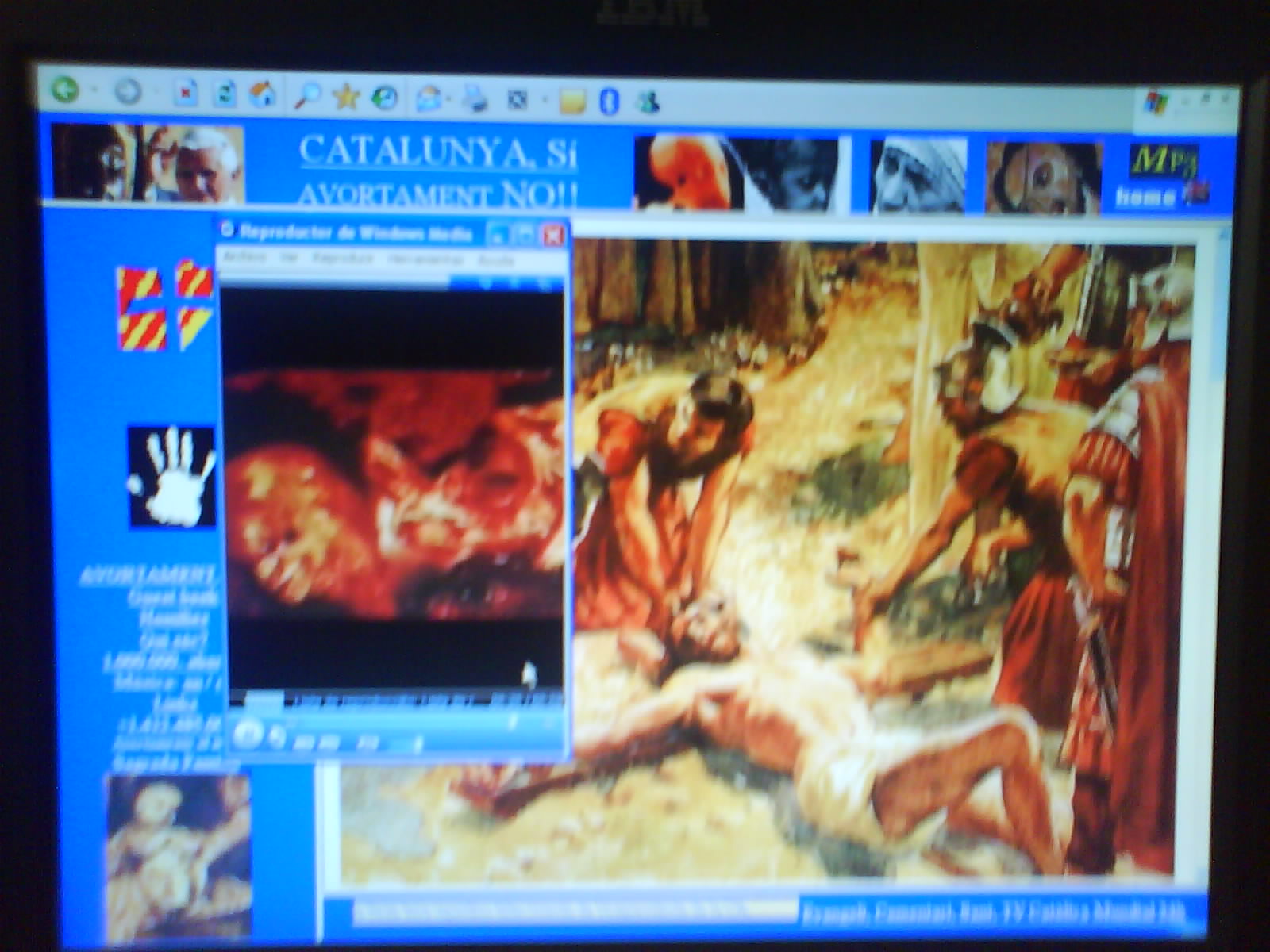Image resolution: width=1270 pixels, height=952 pixels.
Task: Click the Windows flag logo in browser corner
Action: [x=1157, y=103]
